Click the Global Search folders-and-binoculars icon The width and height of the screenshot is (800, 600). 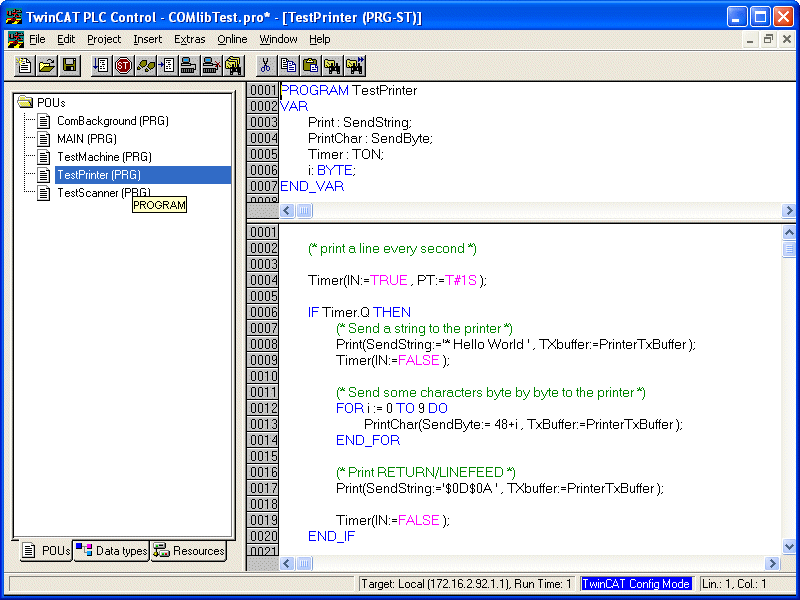click(x=234, y=66)
